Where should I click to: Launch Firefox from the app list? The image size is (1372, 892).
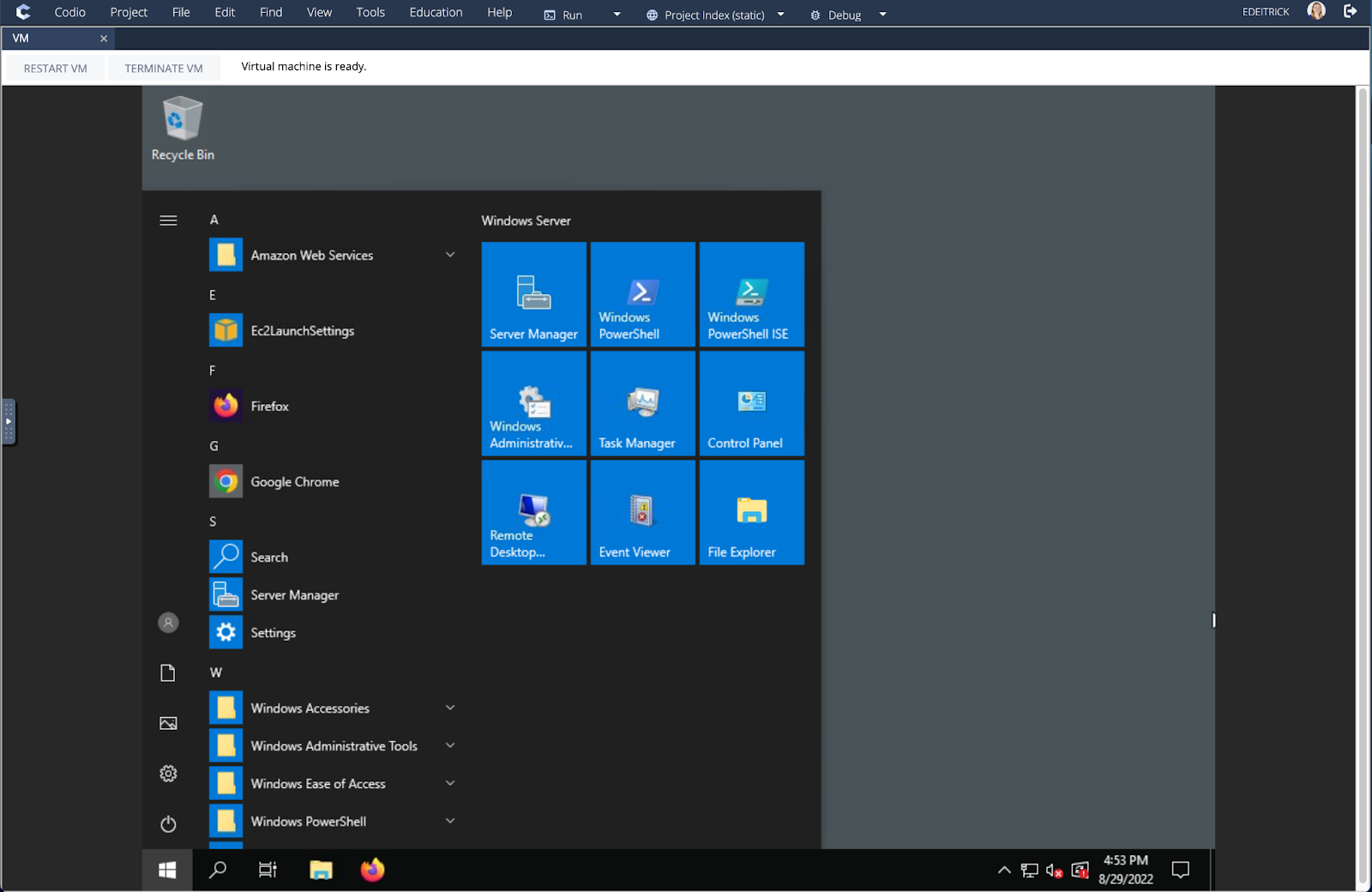click(334, 407)
